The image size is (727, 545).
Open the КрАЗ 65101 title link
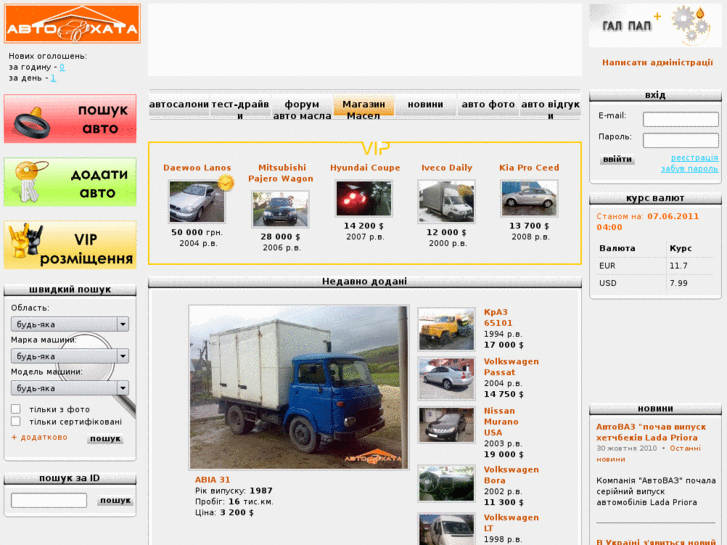point(498,317)
